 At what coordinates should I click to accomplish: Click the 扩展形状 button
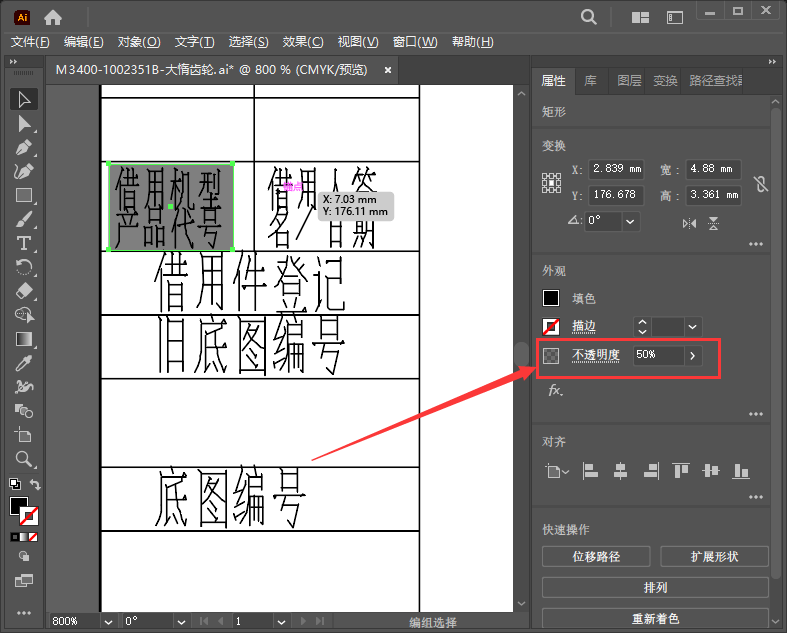pos(715,556)
